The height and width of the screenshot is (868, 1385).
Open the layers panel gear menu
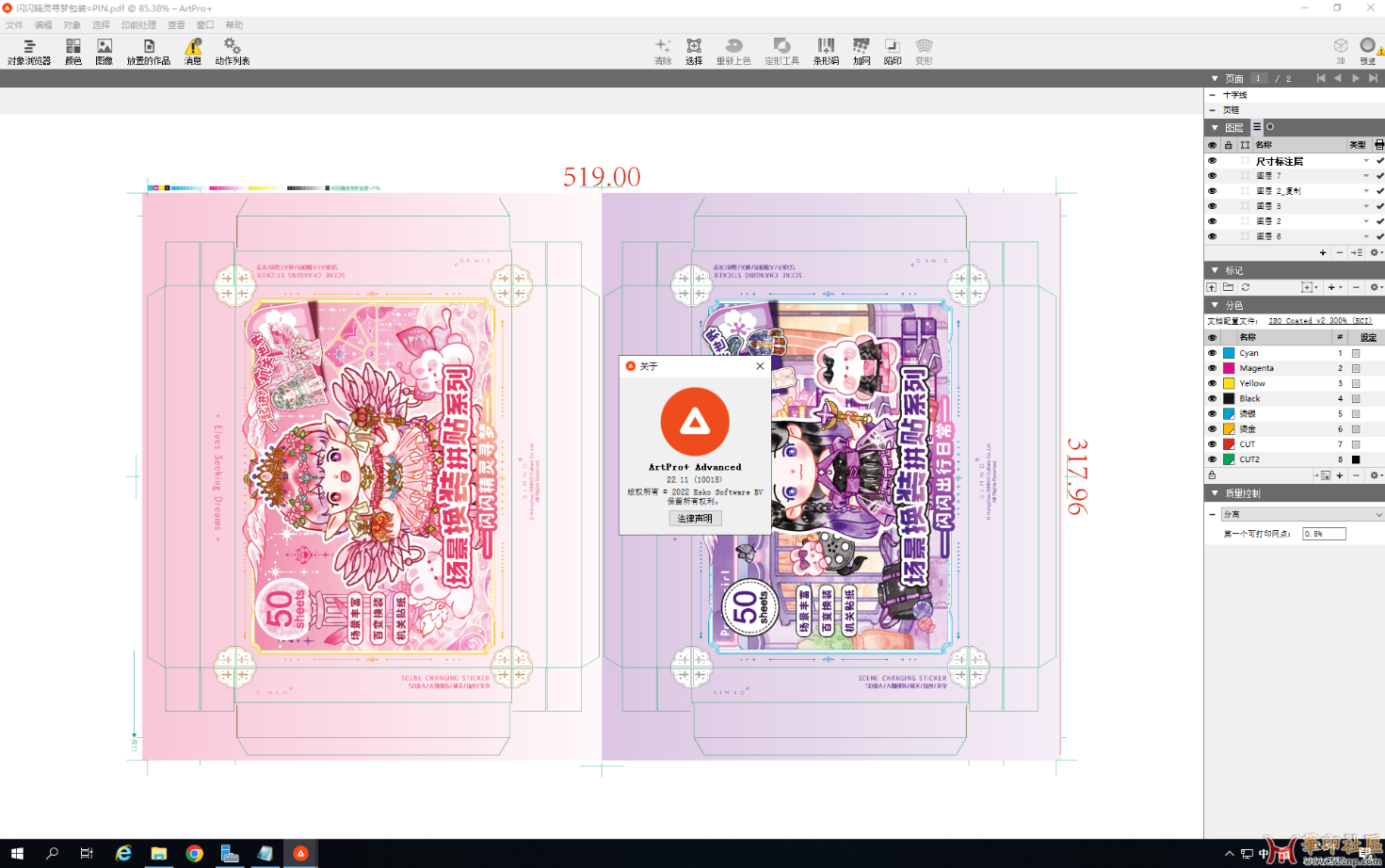click(1376, 252)
